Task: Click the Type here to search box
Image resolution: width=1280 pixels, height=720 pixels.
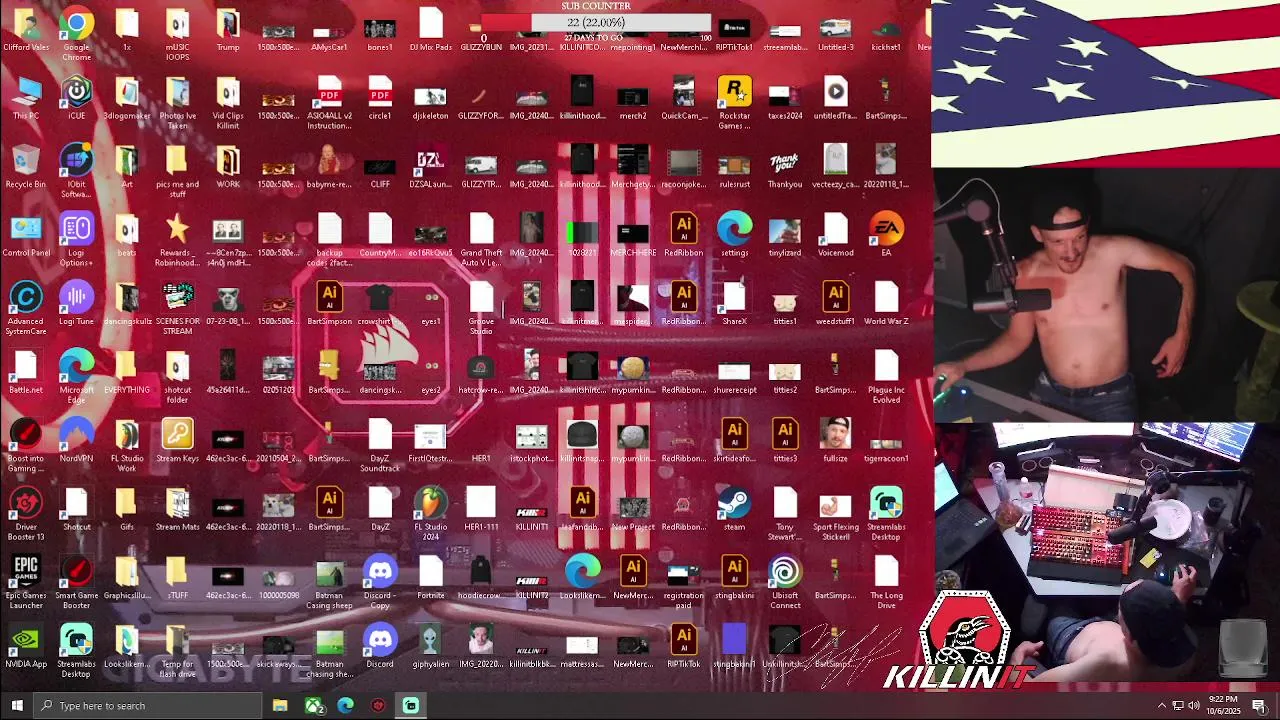Action: click(149, 706)
